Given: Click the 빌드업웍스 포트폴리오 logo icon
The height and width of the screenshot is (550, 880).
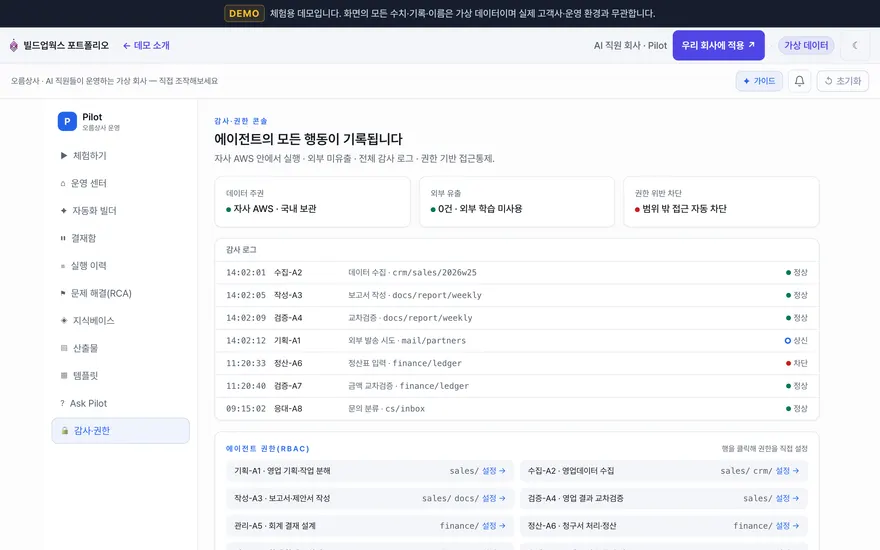Looking at the screenshot, I should pyautogui.click(x=14, y=45).
